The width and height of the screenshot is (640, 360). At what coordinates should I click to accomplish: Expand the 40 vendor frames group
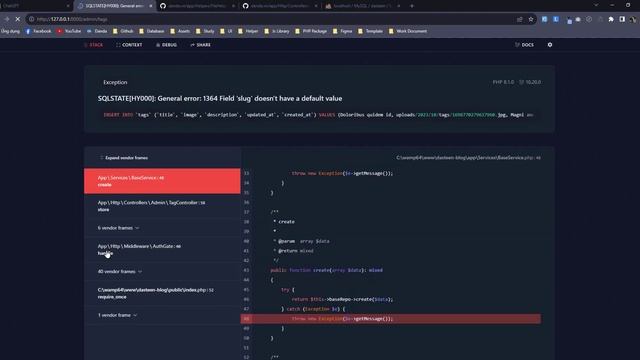120,271
